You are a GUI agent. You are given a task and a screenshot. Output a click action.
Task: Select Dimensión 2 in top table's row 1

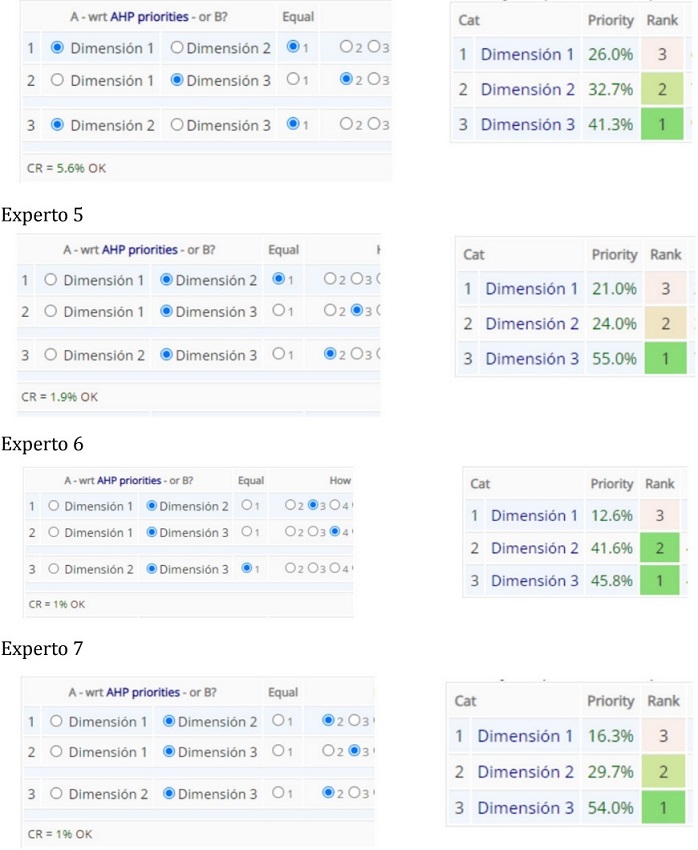[177, 47]
